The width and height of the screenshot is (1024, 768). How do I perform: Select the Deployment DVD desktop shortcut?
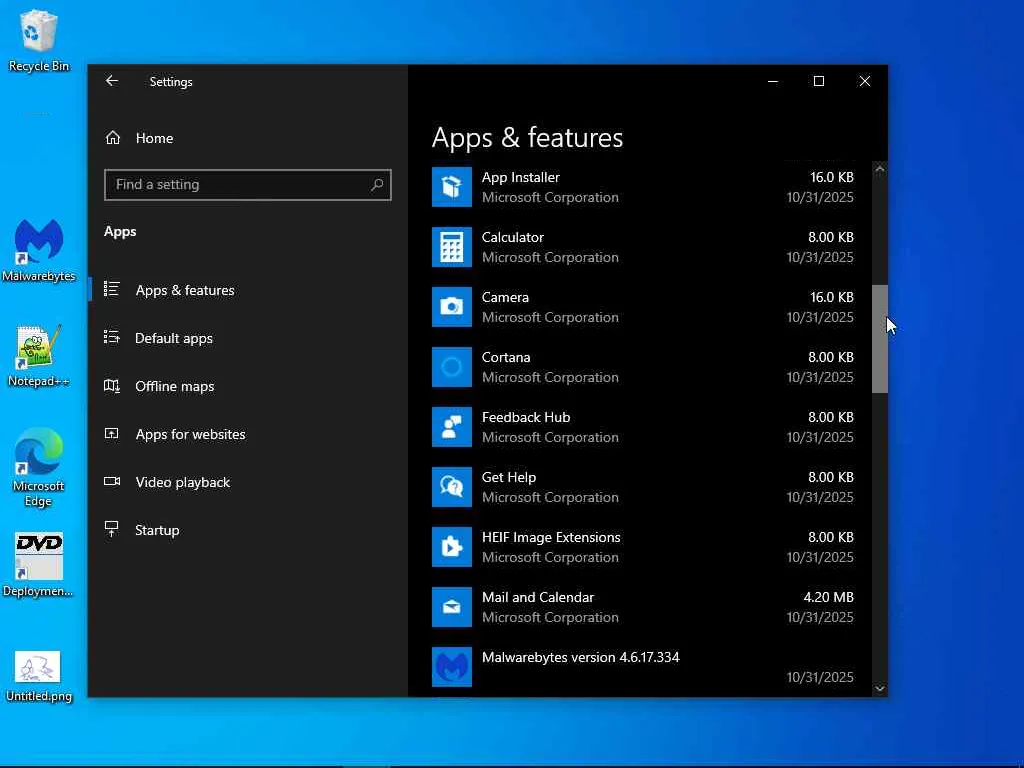pyautogui.click(x=39, y=566)
